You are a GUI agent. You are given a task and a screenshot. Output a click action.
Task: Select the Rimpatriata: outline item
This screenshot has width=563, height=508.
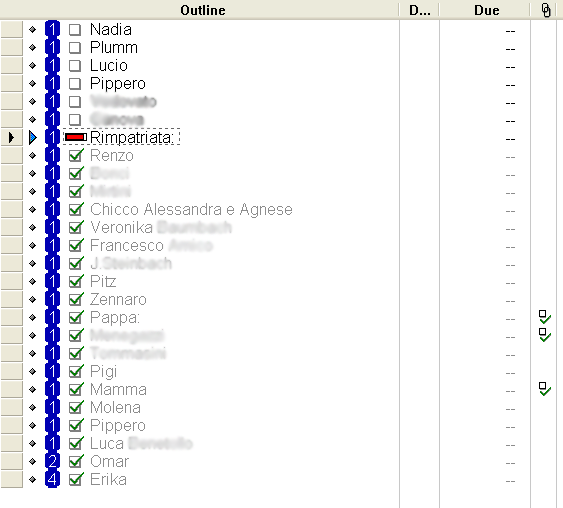point(132,137)
